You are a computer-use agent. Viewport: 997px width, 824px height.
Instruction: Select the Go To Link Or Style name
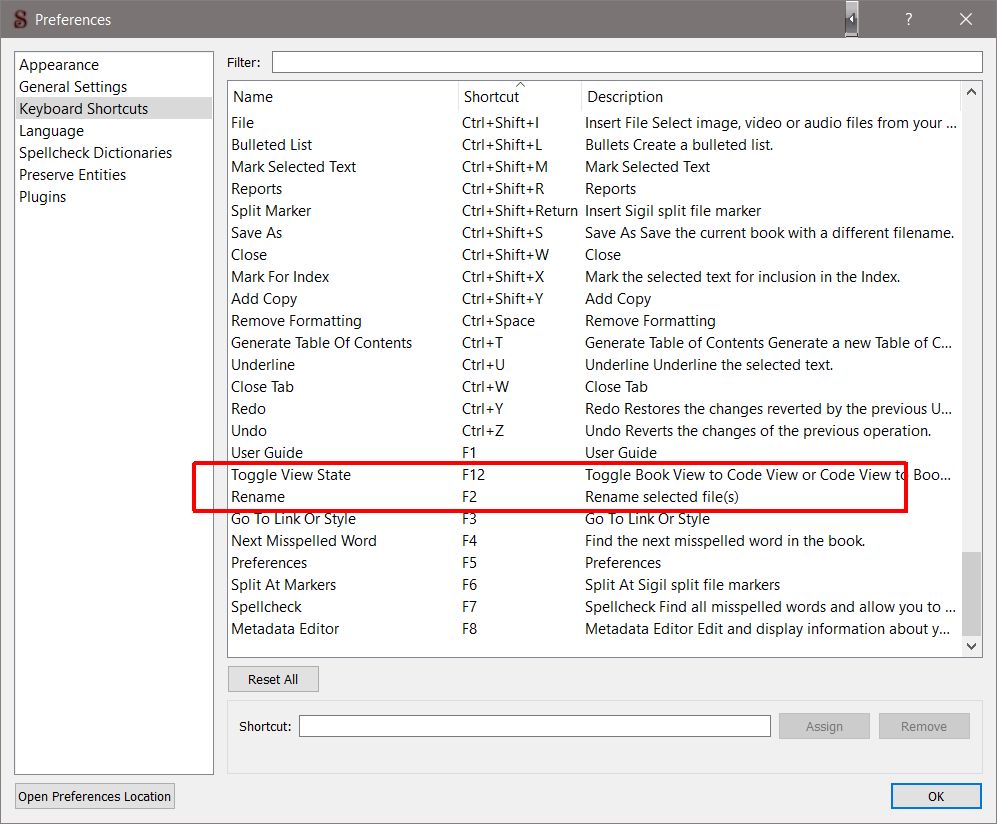tap(293, 519)
